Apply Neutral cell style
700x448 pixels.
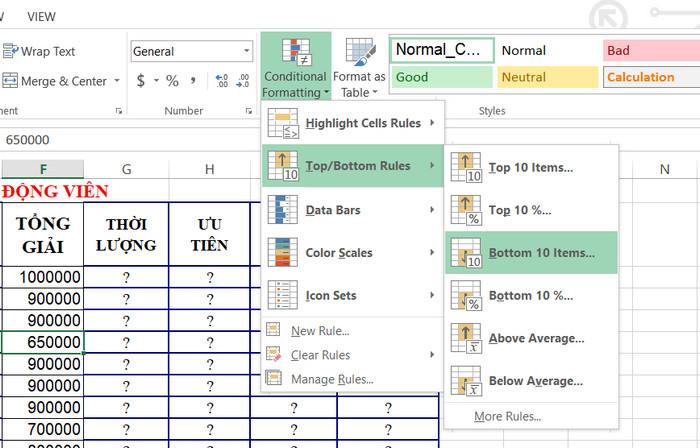tap(547, 77)
